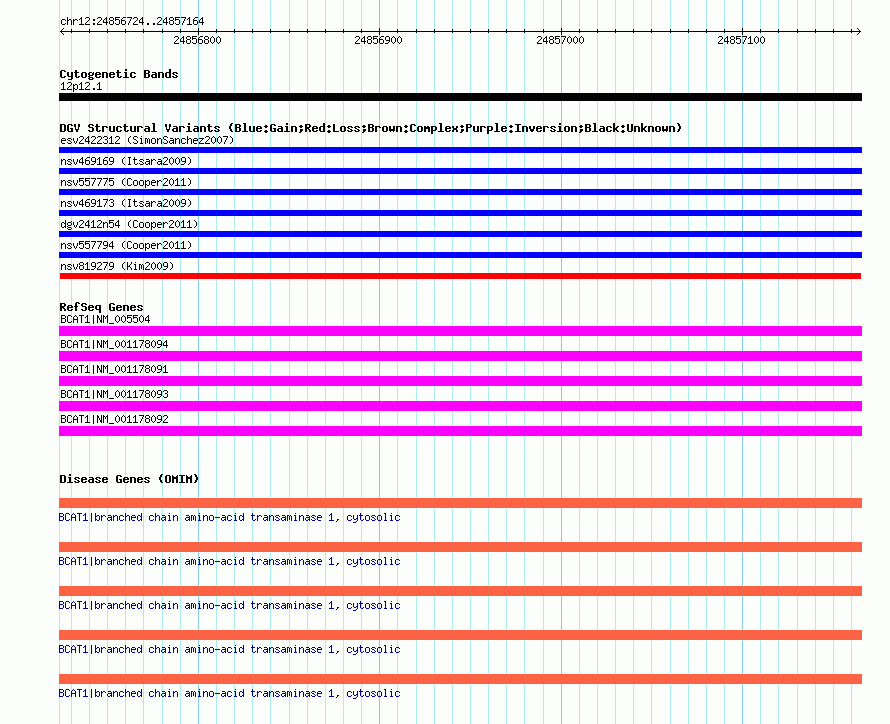Click the 24856800 ruler position label
890x724 pixels.
point(198,40)
